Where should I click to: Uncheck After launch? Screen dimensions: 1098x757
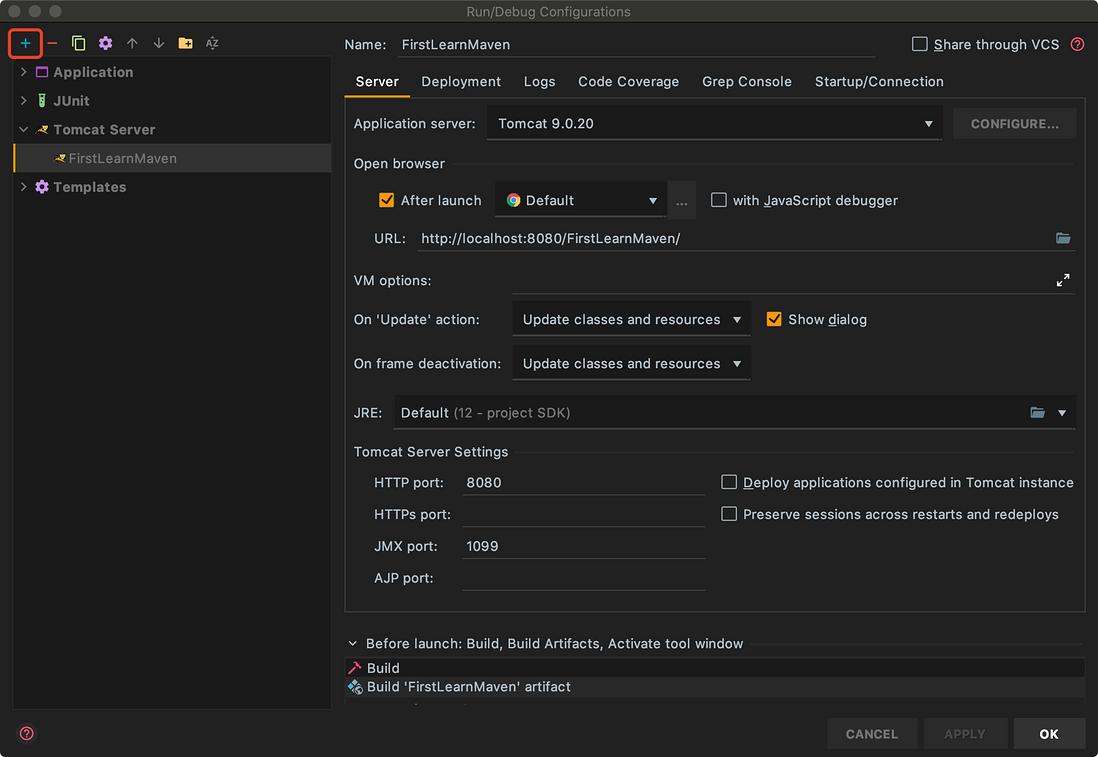point(386,200)
